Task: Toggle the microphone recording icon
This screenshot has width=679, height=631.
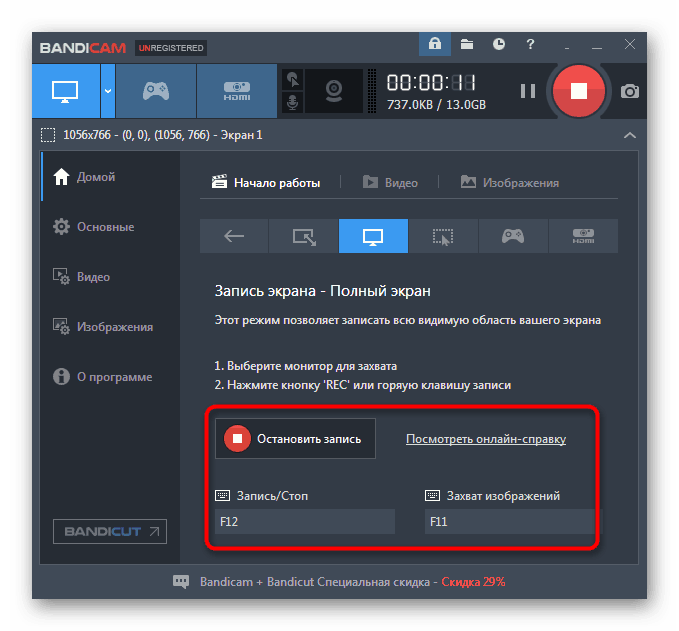Action: 293,103
